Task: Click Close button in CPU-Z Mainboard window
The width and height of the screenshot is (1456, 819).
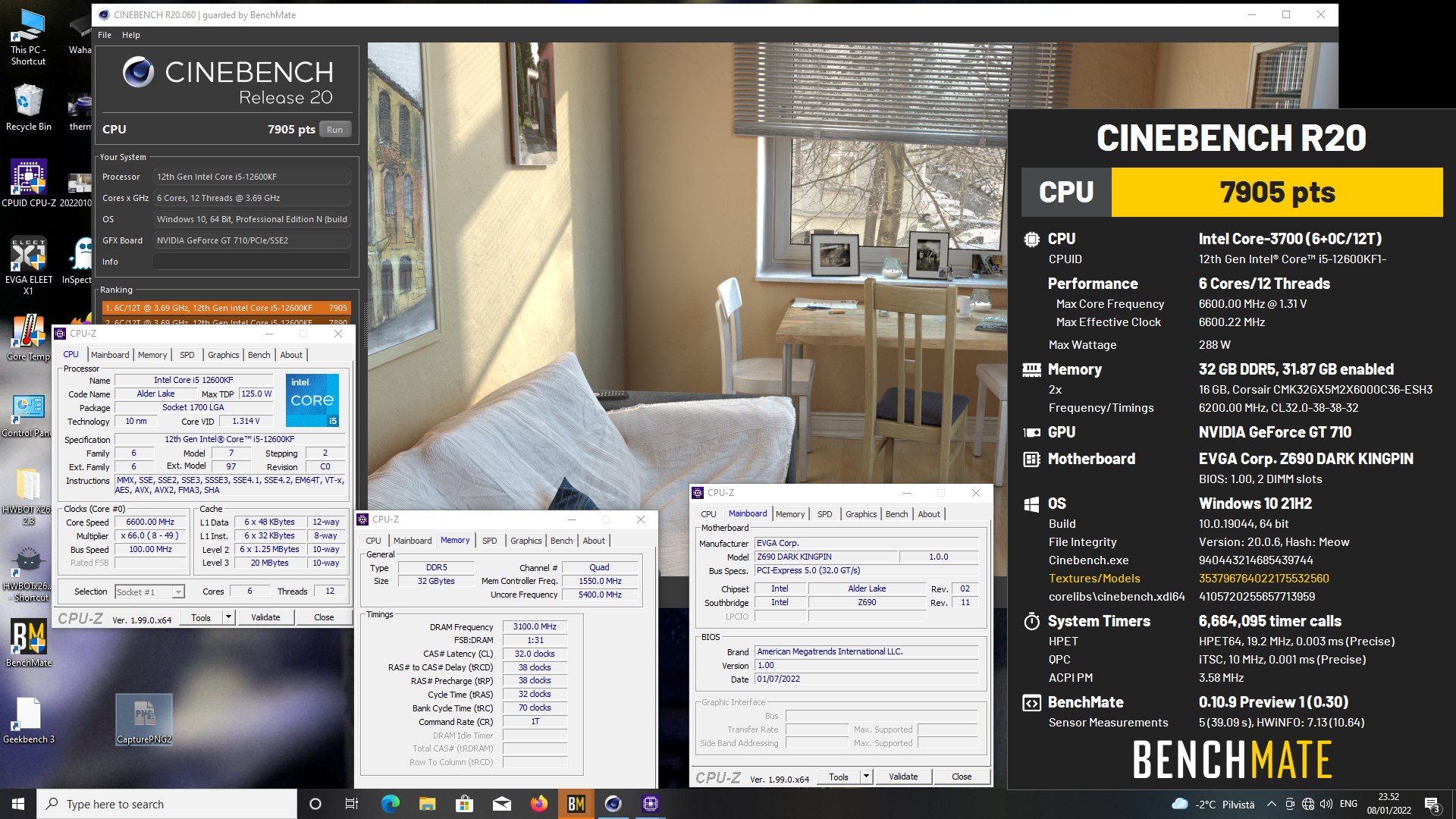Action: 962,777
